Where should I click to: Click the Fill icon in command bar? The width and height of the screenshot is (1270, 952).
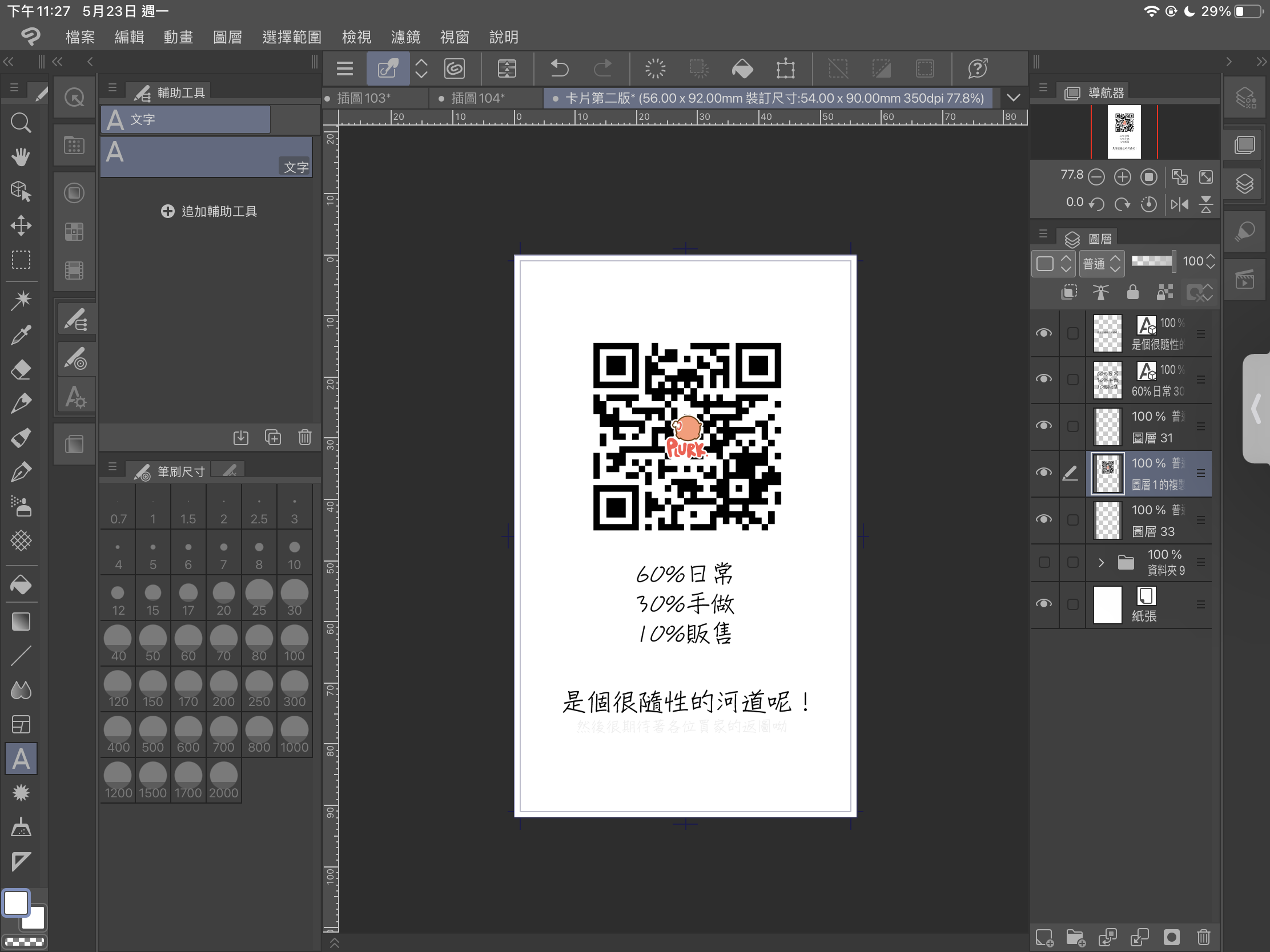[742, 68]
